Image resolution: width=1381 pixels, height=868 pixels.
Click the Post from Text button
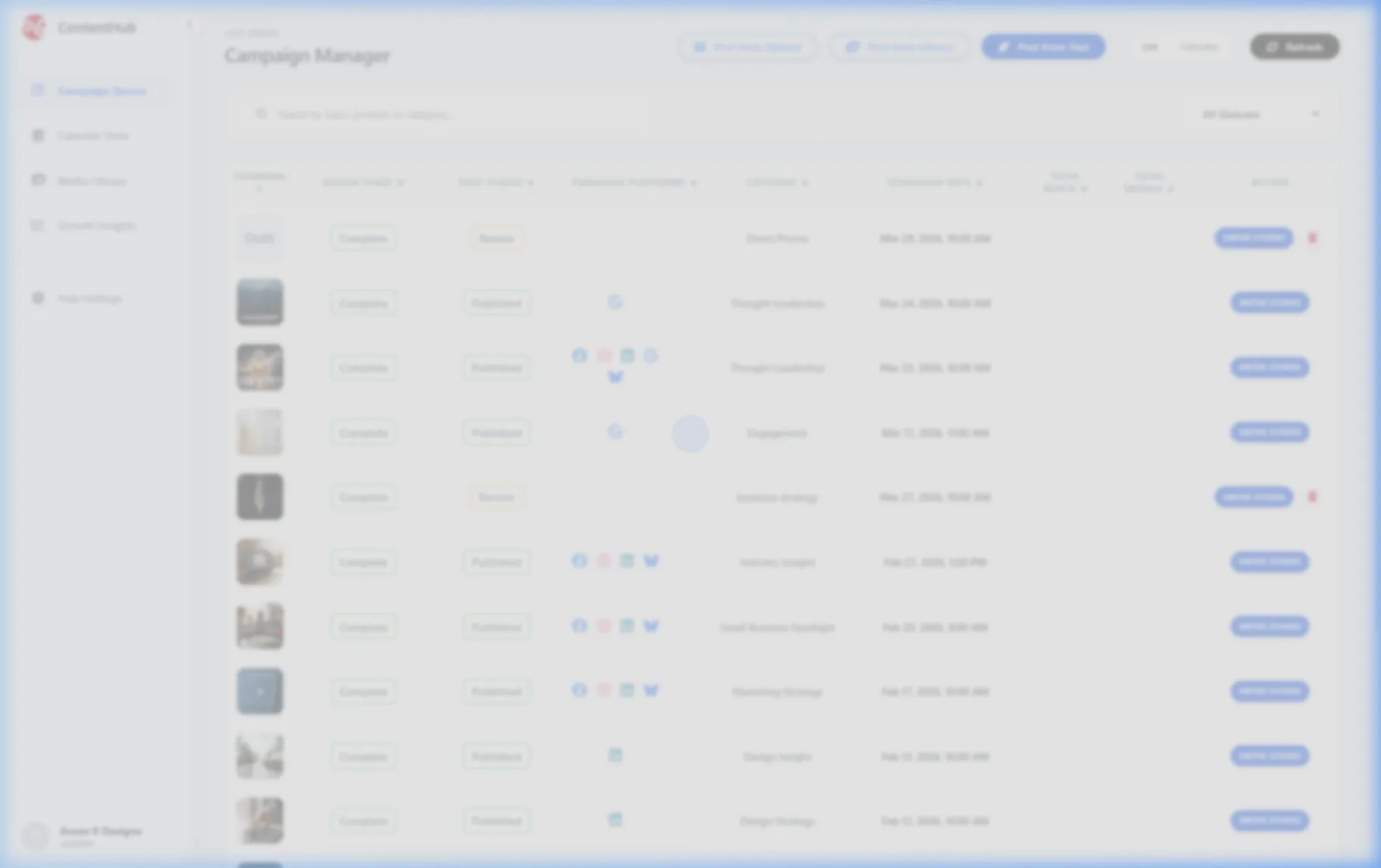point(1043,47)
